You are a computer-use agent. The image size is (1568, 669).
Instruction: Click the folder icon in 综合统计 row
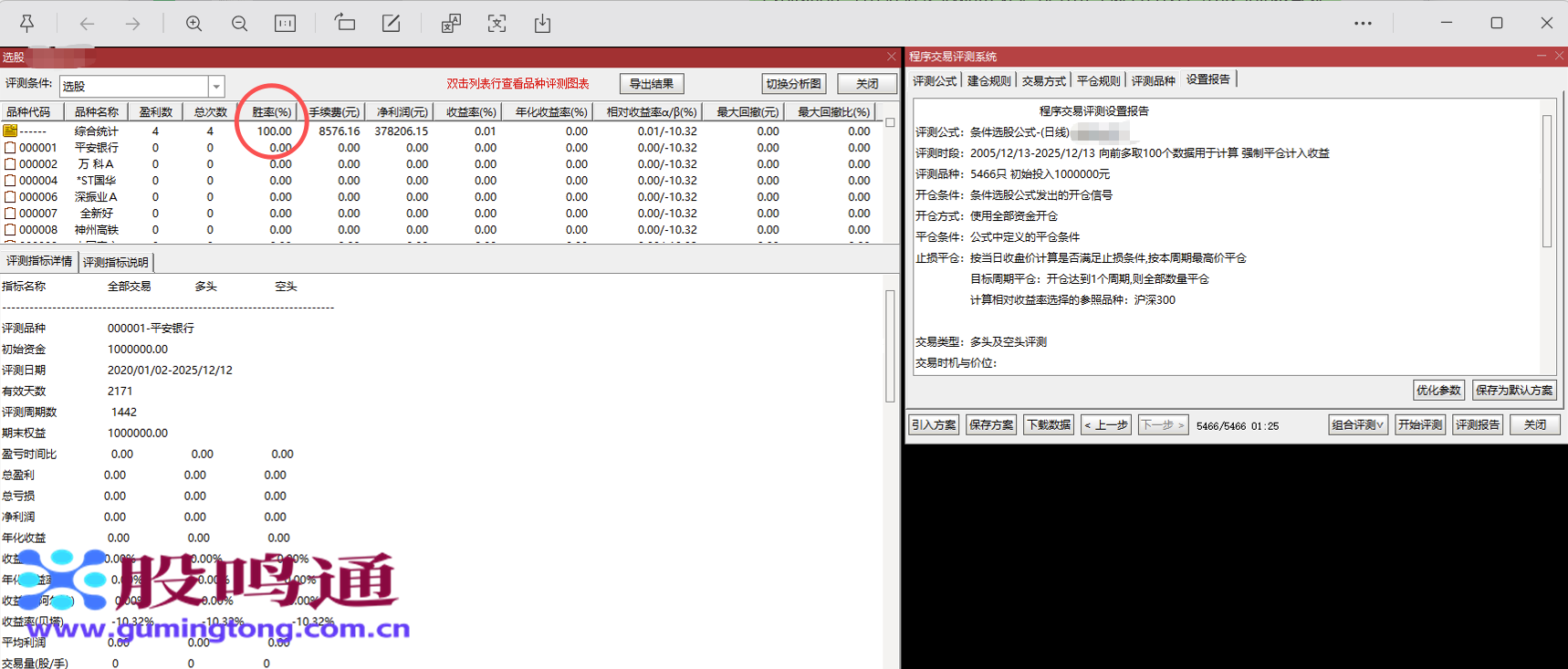[x=10, y=131]
